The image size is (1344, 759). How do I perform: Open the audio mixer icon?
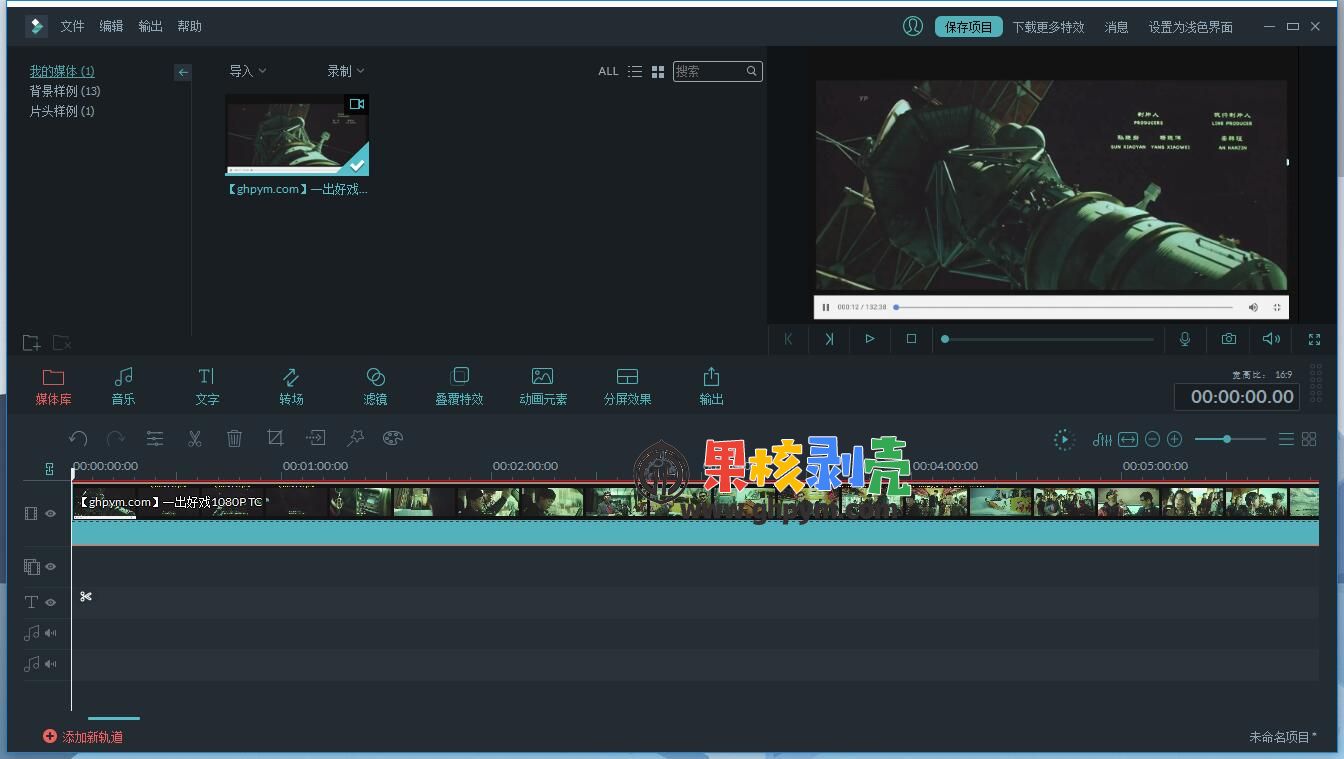tap(1102, 439)
